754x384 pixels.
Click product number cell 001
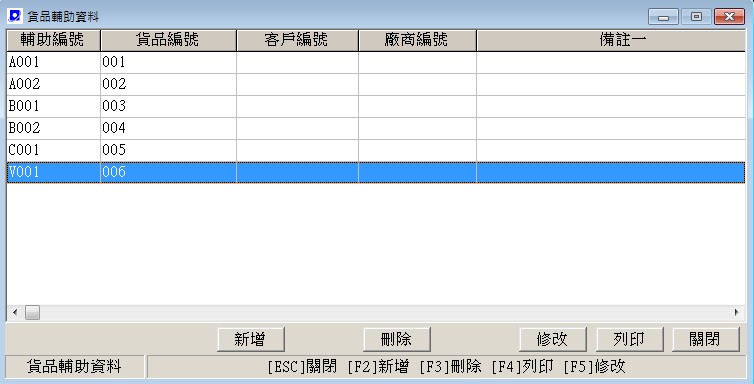(168, 62)
